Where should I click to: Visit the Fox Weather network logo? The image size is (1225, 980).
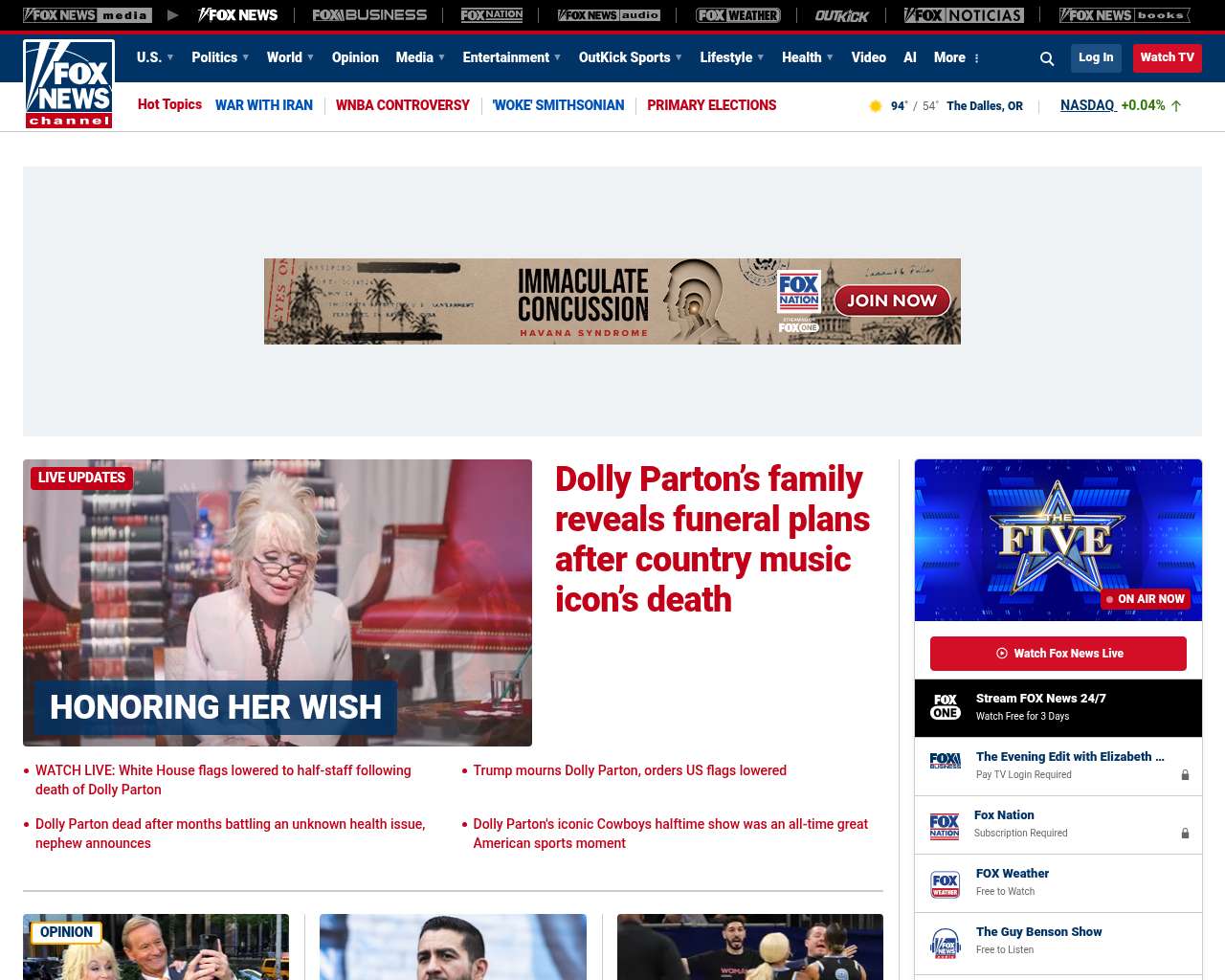coord(738,15)
